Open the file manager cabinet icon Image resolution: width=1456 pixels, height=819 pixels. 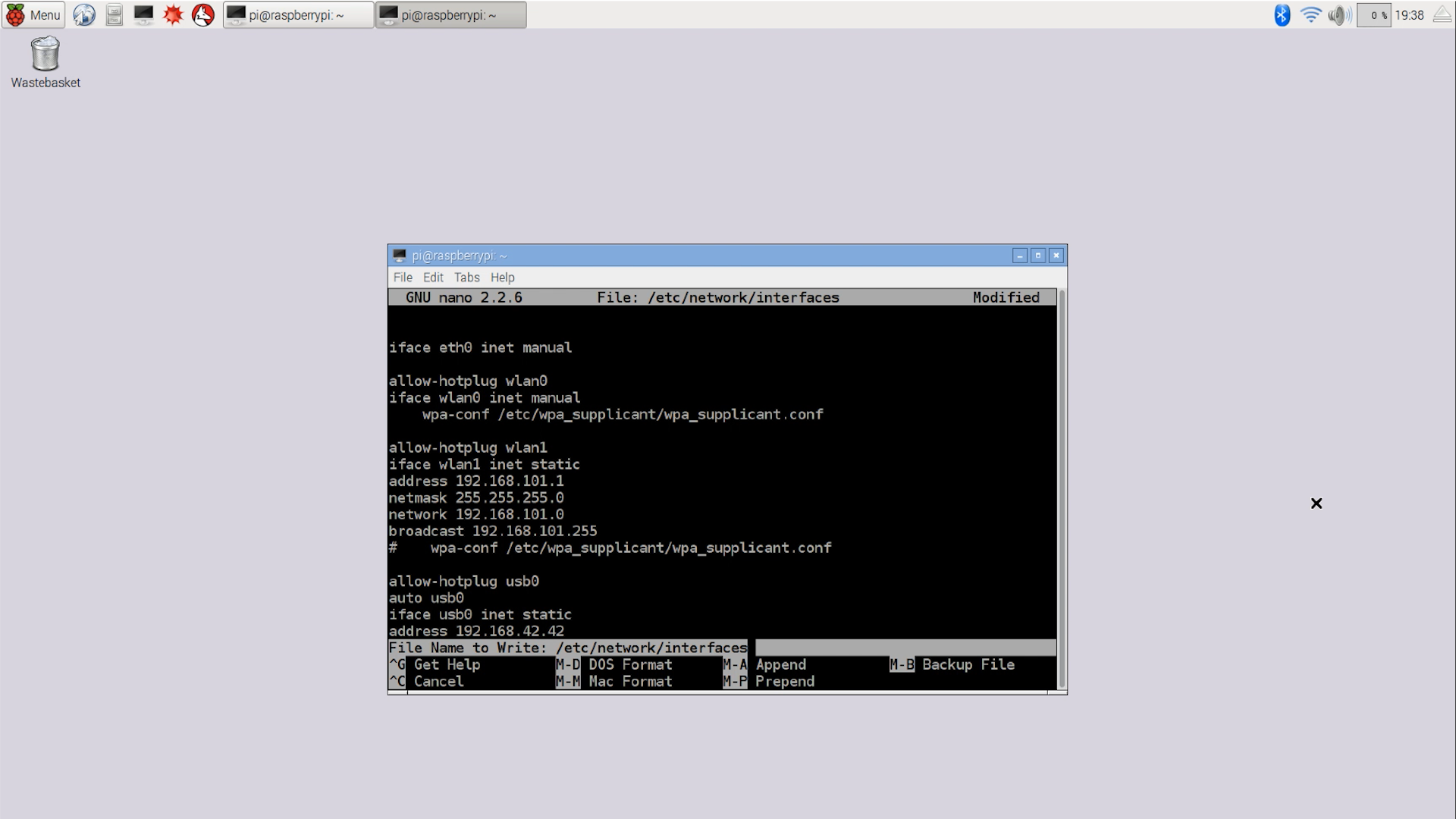coord(114,14)
